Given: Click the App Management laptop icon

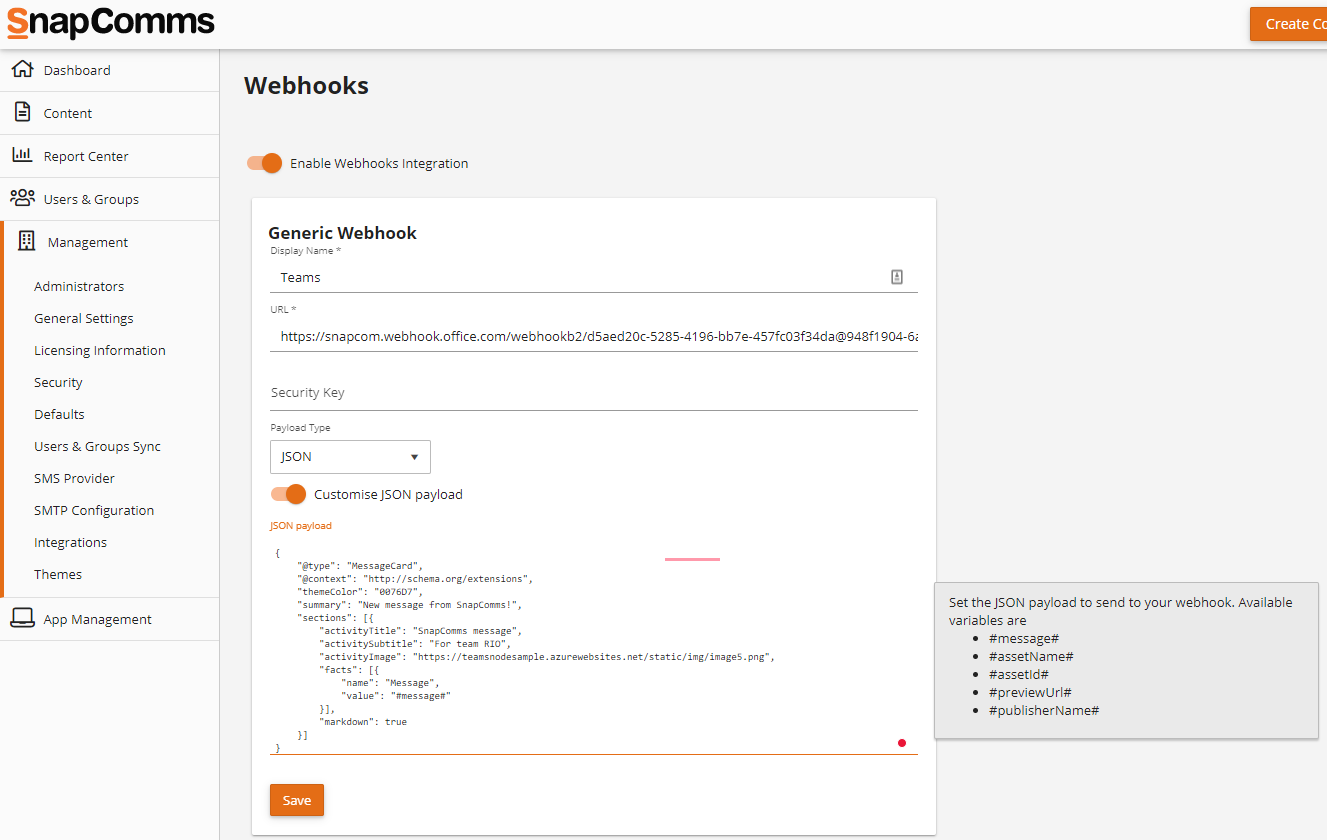Looking at the screenshot, I should (x=22, y=618).
